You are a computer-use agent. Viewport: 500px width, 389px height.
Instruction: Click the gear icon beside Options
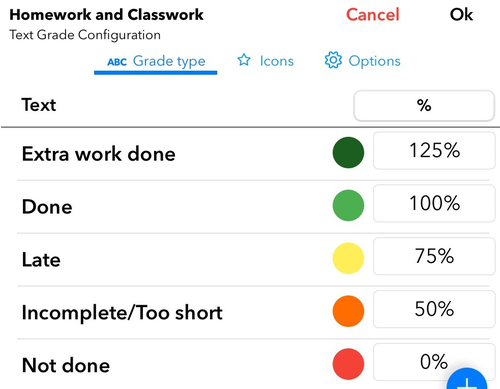333,60
